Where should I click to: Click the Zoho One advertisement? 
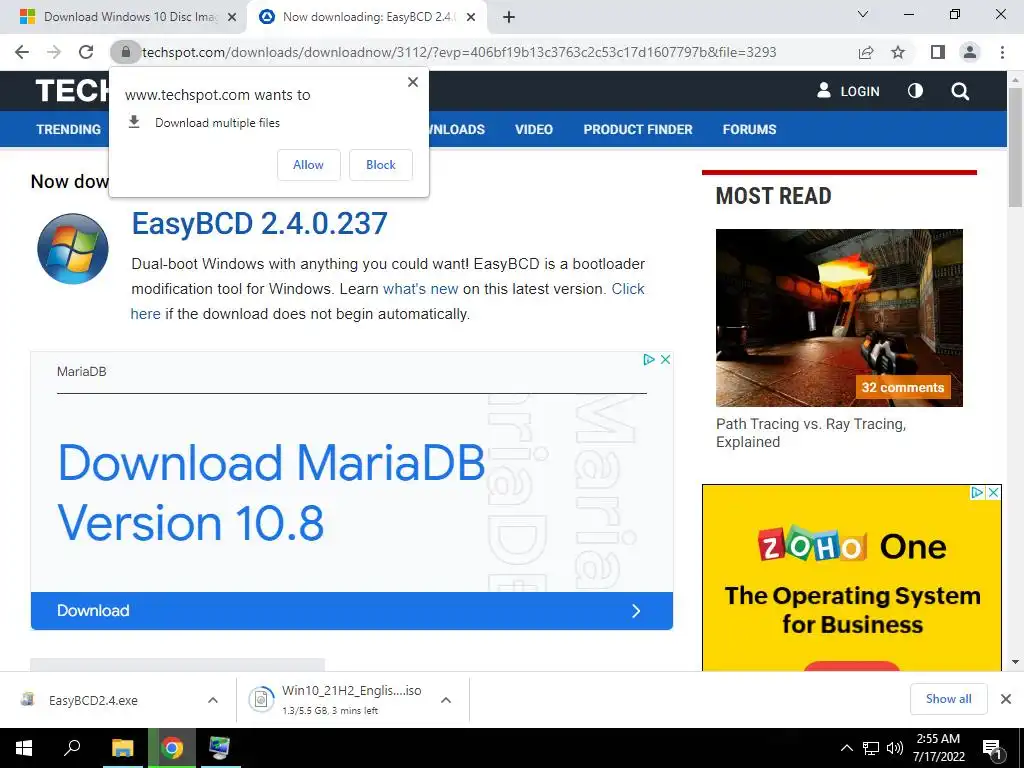click(x=852, y=578)
